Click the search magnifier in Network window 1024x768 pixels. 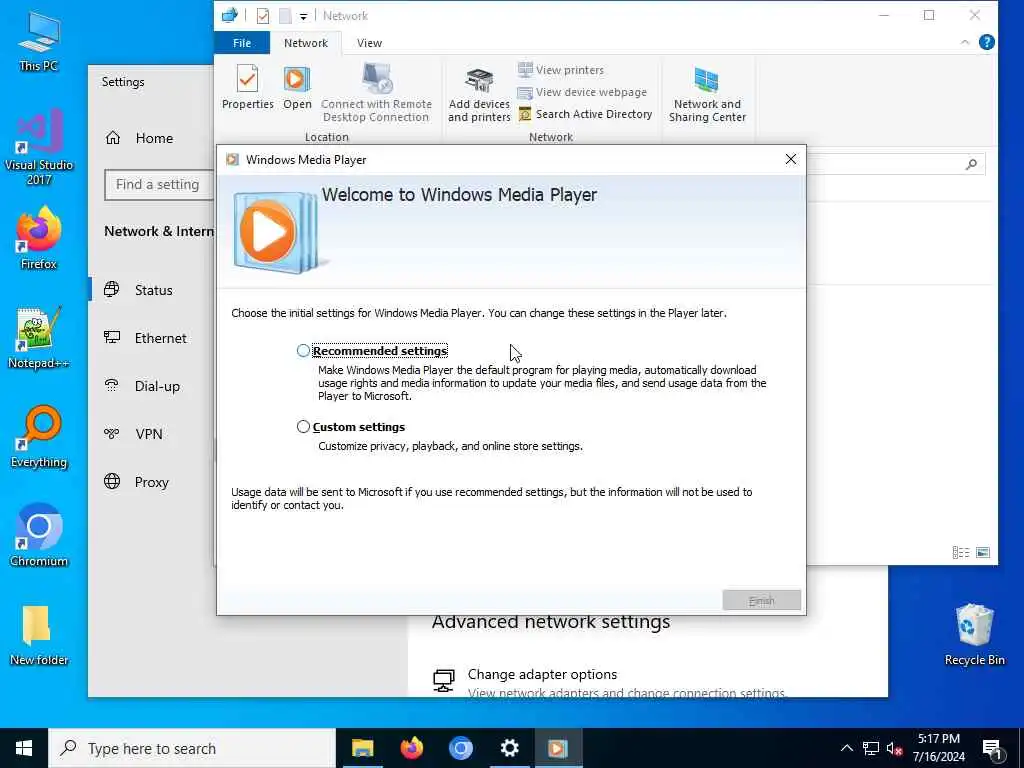[x=971, y=164]
